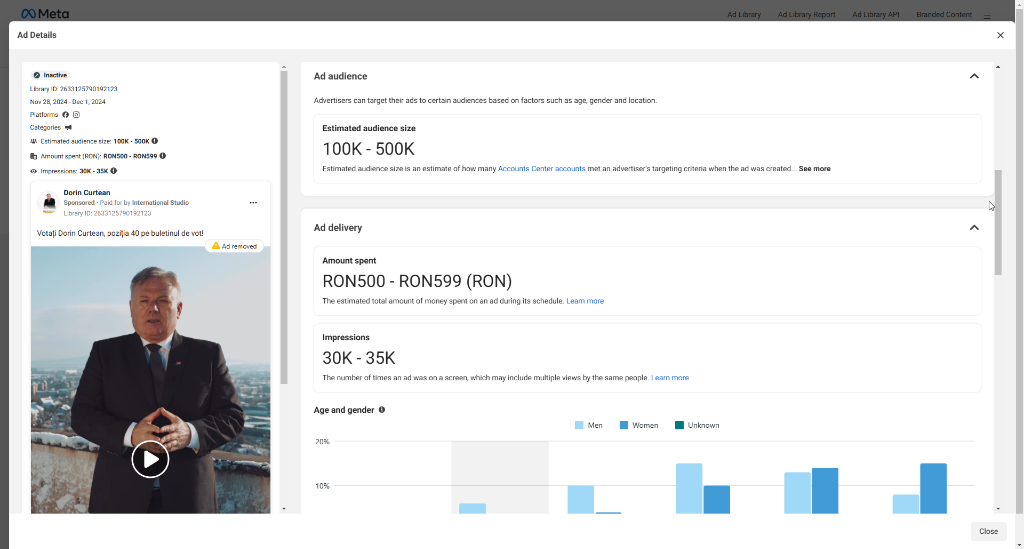Close the Ad Details dialog with X
The image size is (1024, 549).
[1000, 35]
